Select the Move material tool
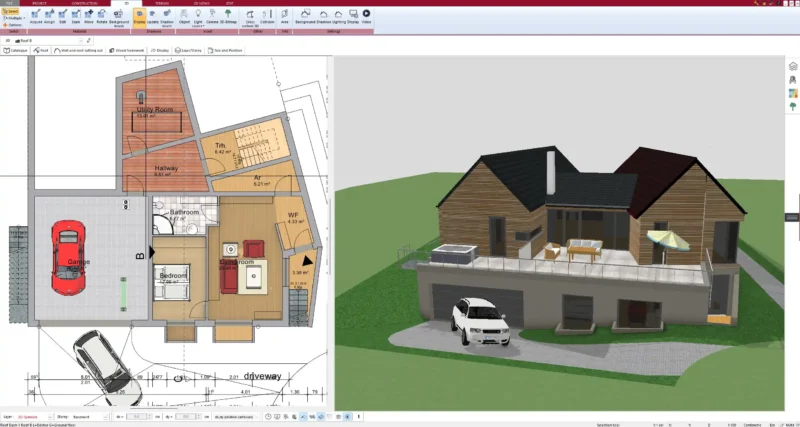Viewport: 800px width, 427px height. 89,15
